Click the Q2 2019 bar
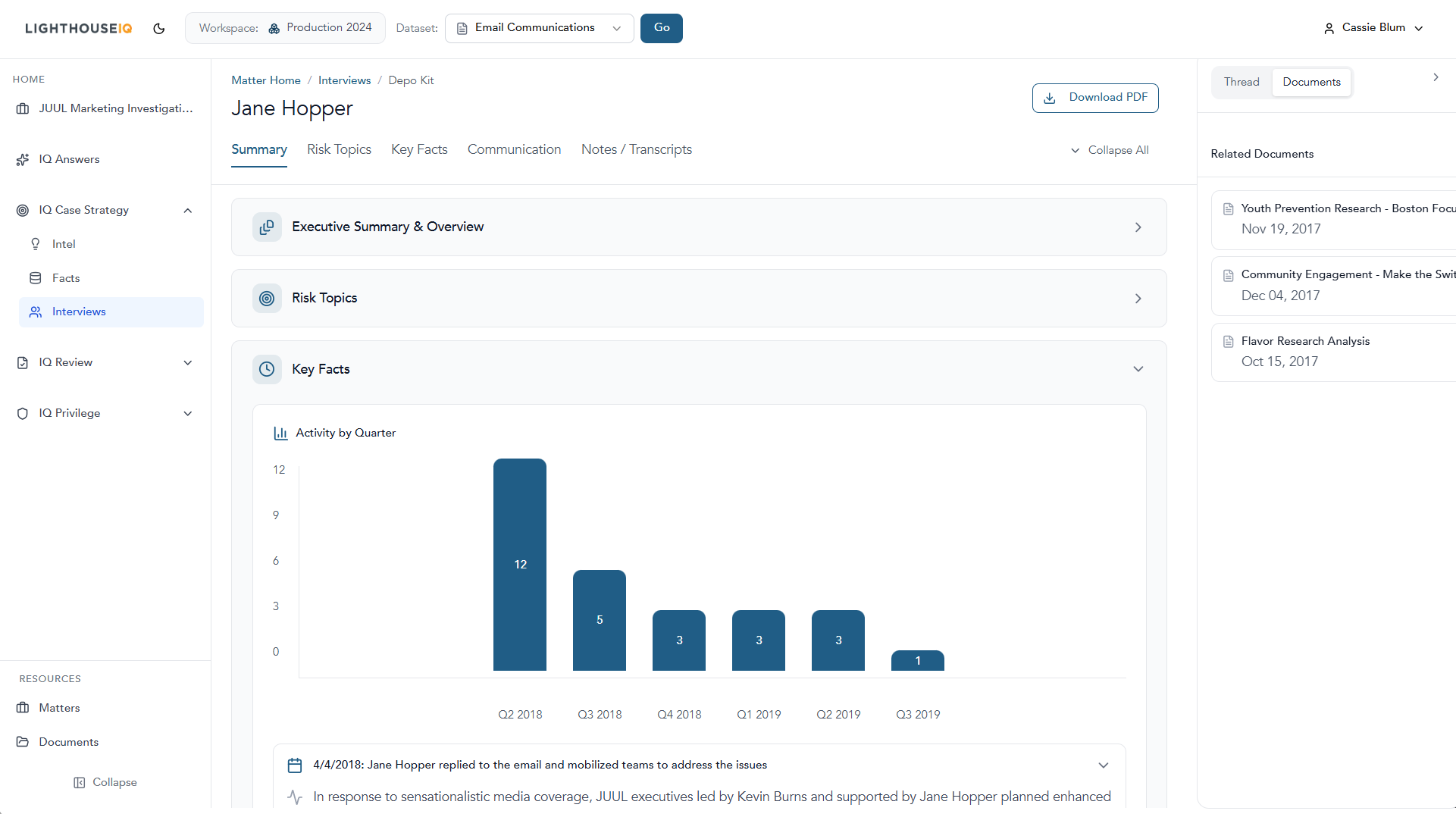The width and height of the screenshot is (1456, 814). [x=838, y=640]
